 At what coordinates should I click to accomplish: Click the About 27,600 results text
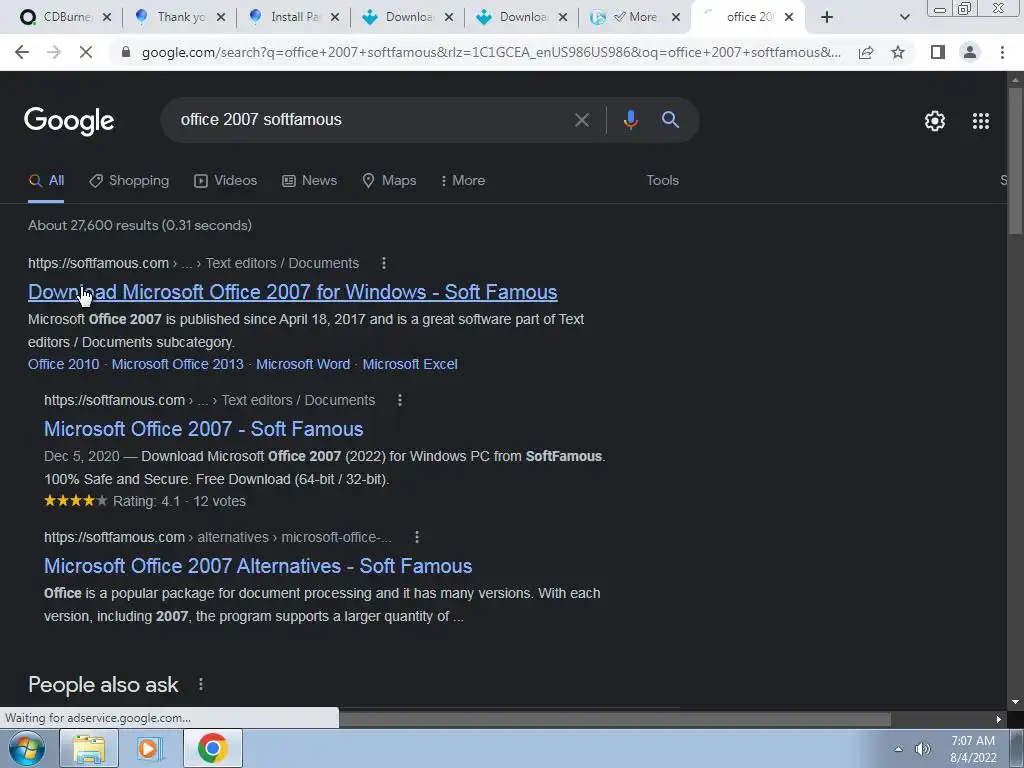[140, 225]
